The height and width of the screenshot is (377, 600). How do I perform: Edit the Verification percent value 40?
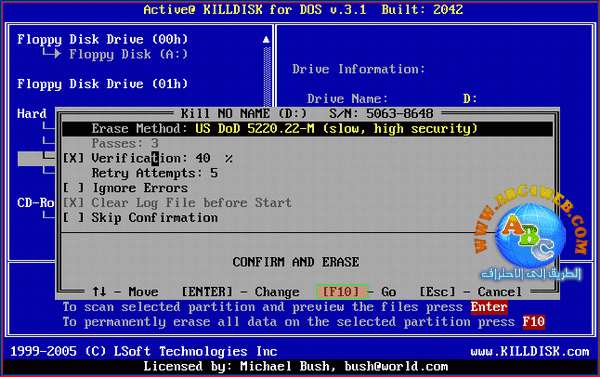pyautogui.click(x=203, y=158)
